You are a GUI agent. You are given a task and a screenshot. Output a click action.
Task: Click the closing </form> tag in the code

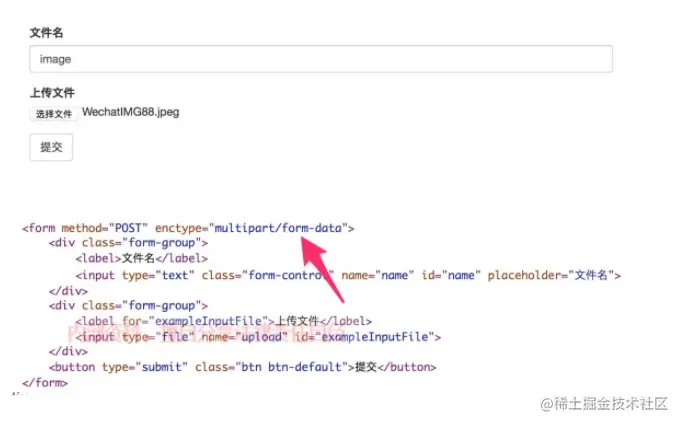[x=45, y=383]
